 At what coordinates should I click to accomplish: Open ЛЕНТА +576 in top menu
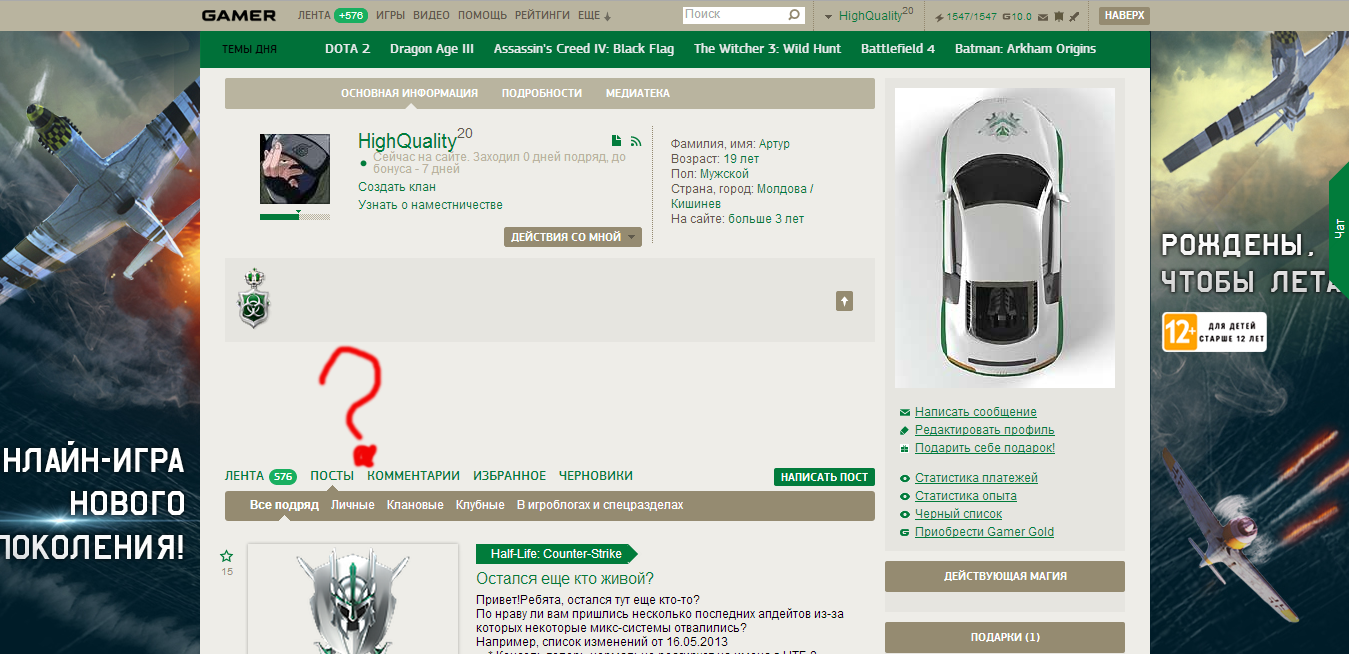333,16
